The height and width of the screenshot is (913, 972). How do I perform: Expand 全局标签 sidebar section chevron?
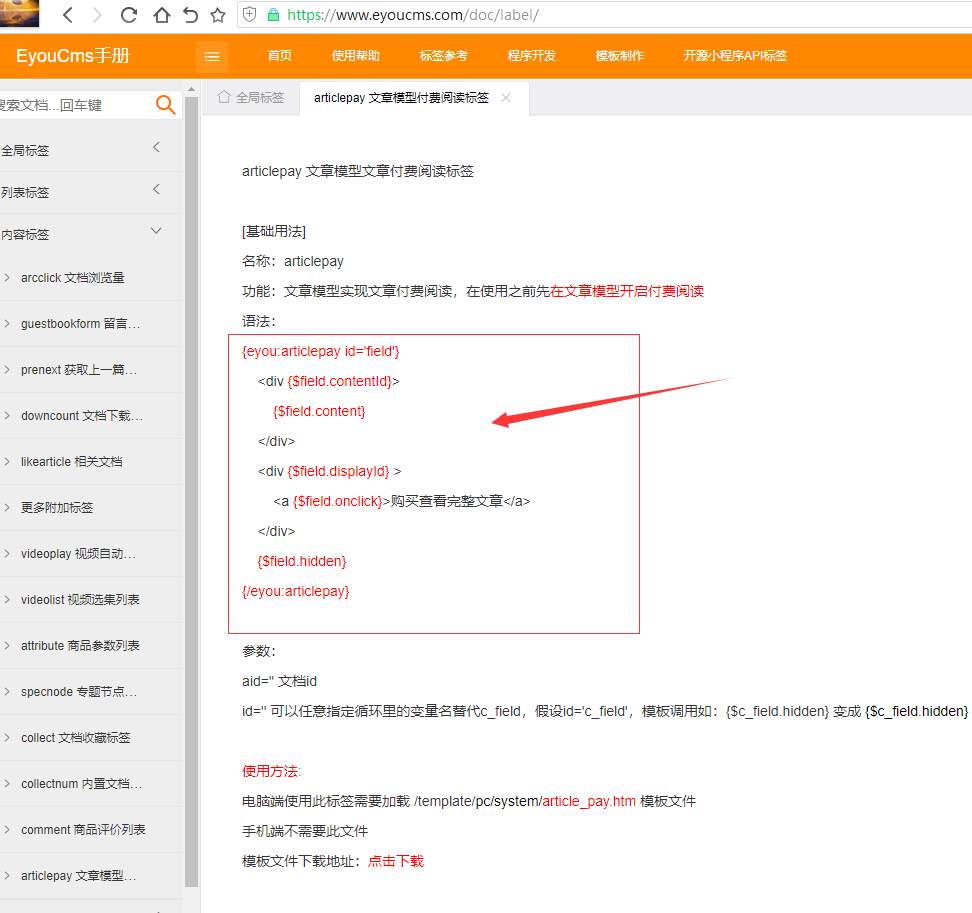point(156,148)
